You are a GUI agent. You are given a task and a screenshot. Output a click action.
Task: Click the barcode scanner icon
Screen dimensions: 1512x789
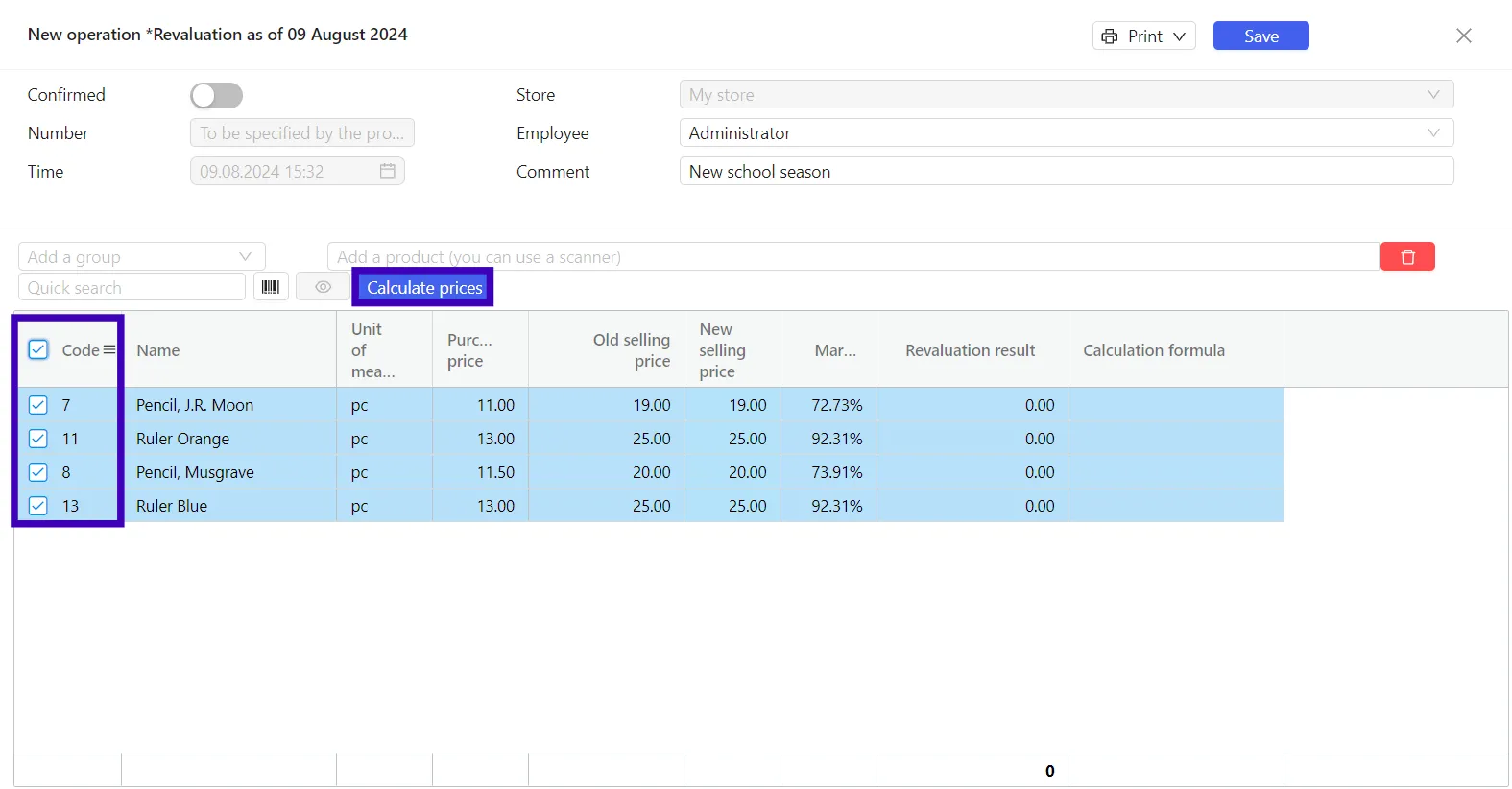click(271, 287)
